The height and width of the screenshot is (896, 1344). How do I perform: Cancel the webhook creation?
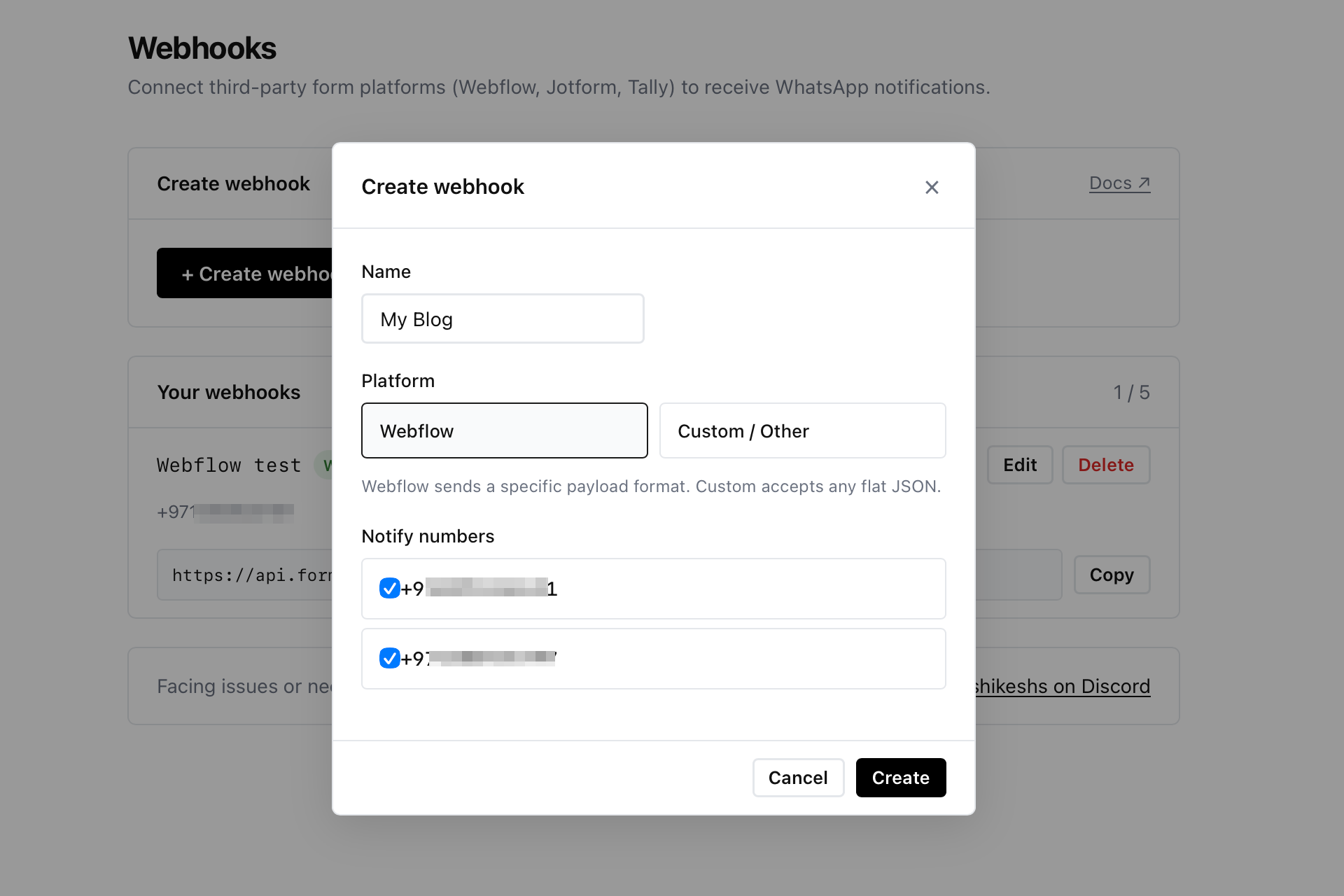pyautogui.click(x=798, y=777)
